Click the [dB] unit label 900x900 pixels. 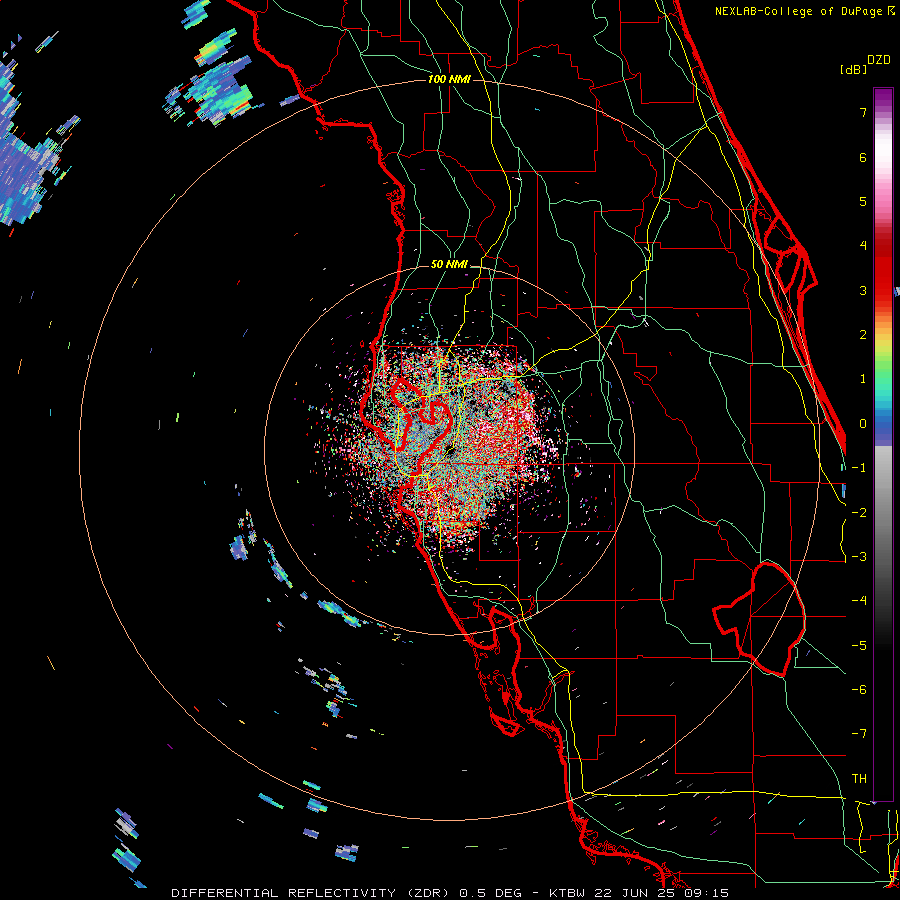tap(853, 70)
